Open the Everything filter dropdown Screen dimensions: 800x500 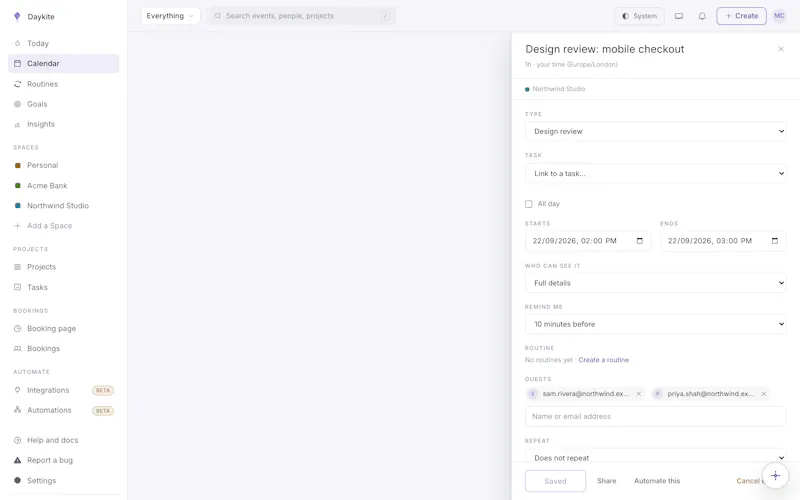pyautogui.click(x=170, y=16)
